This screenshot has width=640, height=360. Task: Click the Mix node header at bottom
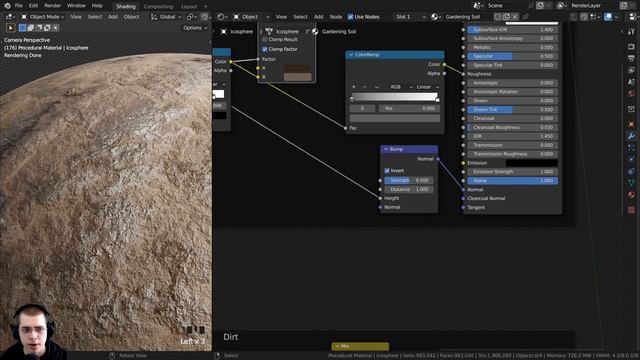pyautogui.click(x=360, y=346)
